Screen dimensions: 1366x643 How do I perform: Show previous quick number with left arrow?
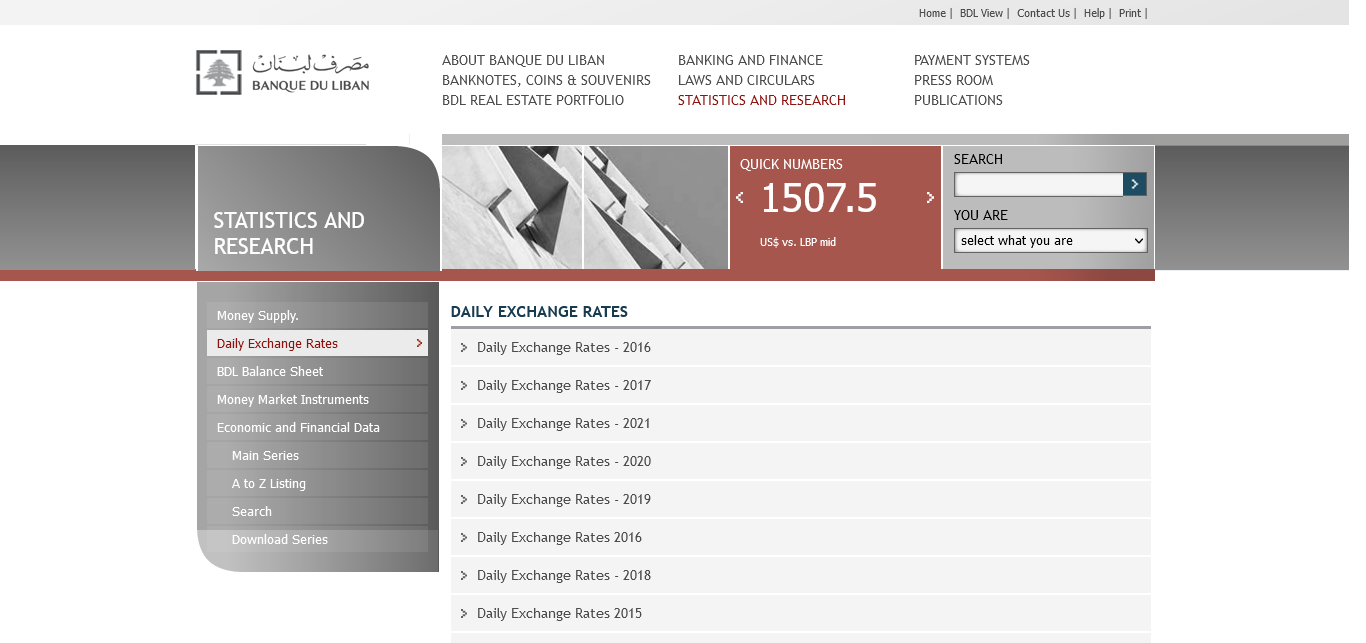[740, 198]
